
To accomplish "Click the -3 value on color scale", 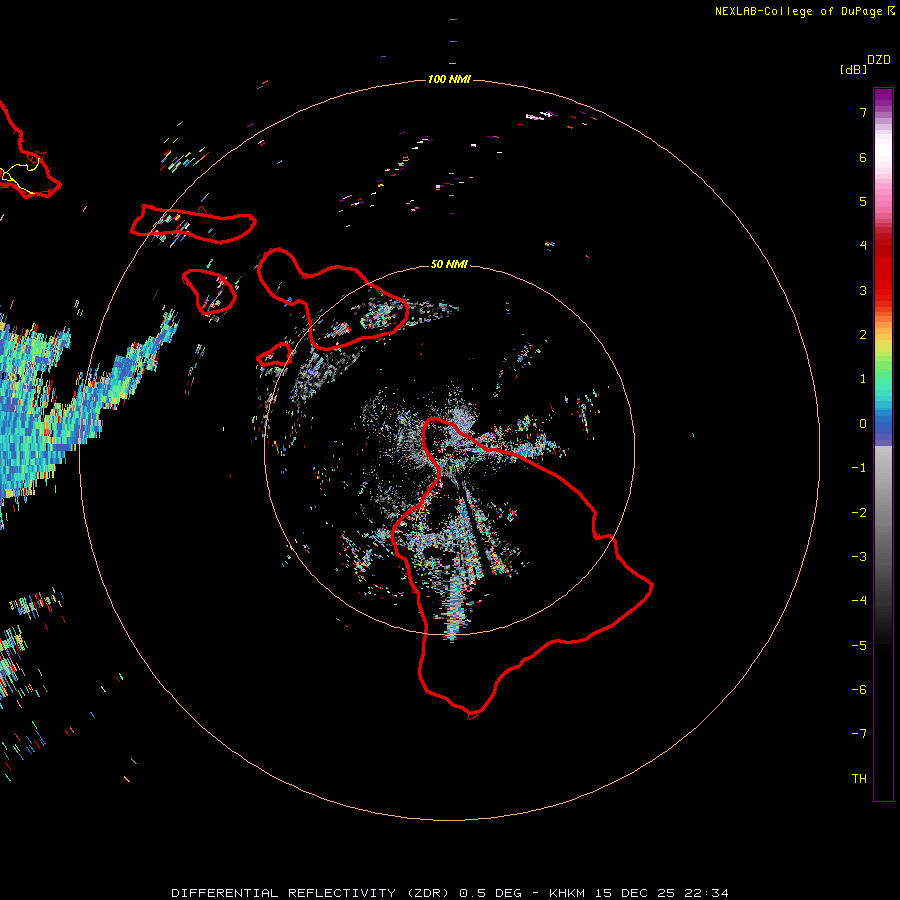I will [x=859, y=557].
